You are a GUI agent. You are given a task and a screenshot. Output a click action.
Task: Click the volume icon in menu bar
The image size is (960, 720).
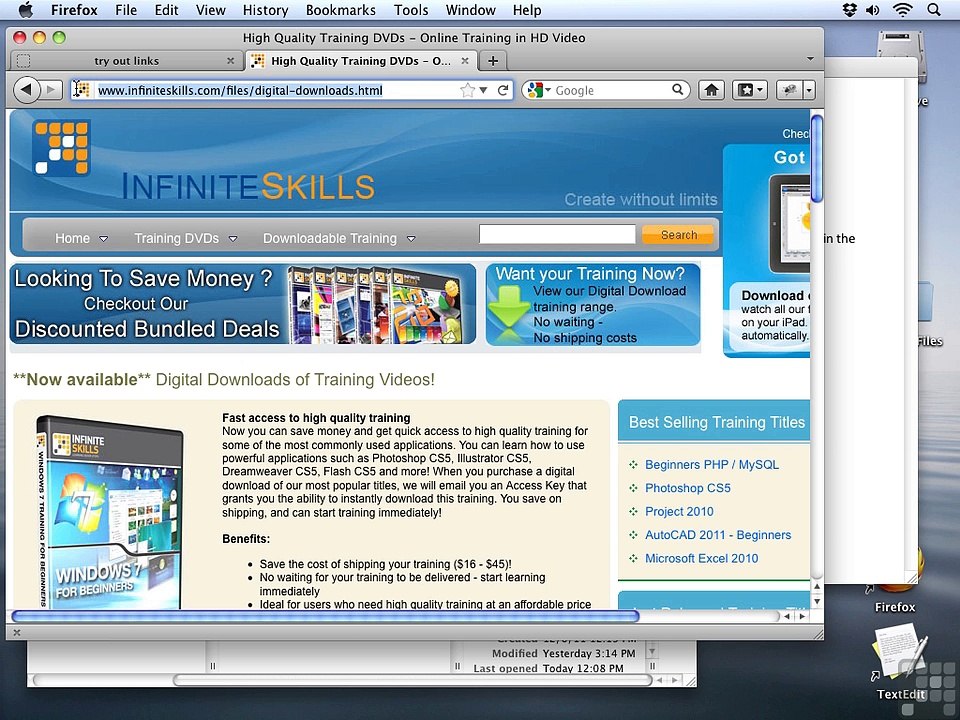[x=872, y=10]
